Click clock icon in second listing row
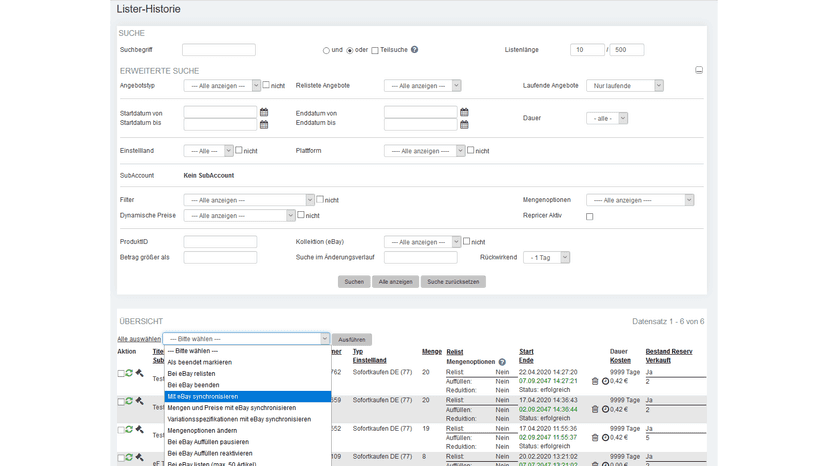This screenshot has height=466, width=828. (605, 409)
